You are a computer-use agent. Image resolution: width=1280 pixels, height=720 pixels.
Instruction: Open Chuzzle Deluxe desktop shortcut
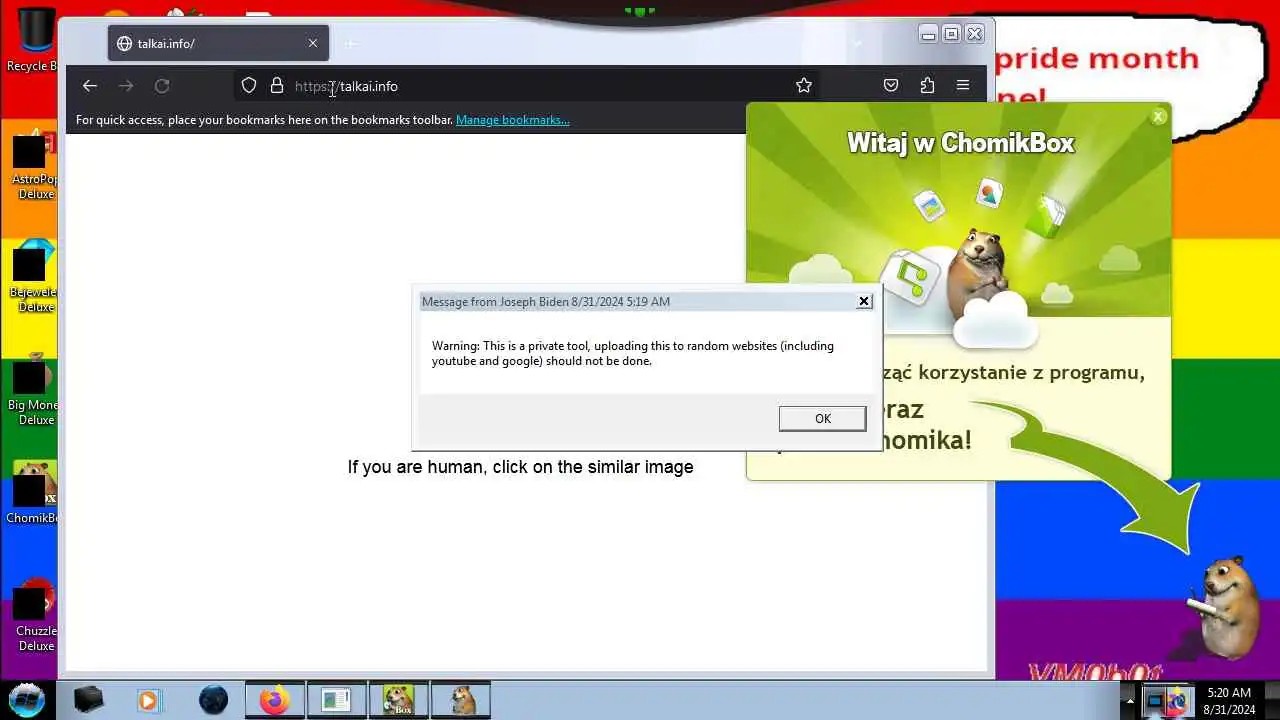pos(35,615)
